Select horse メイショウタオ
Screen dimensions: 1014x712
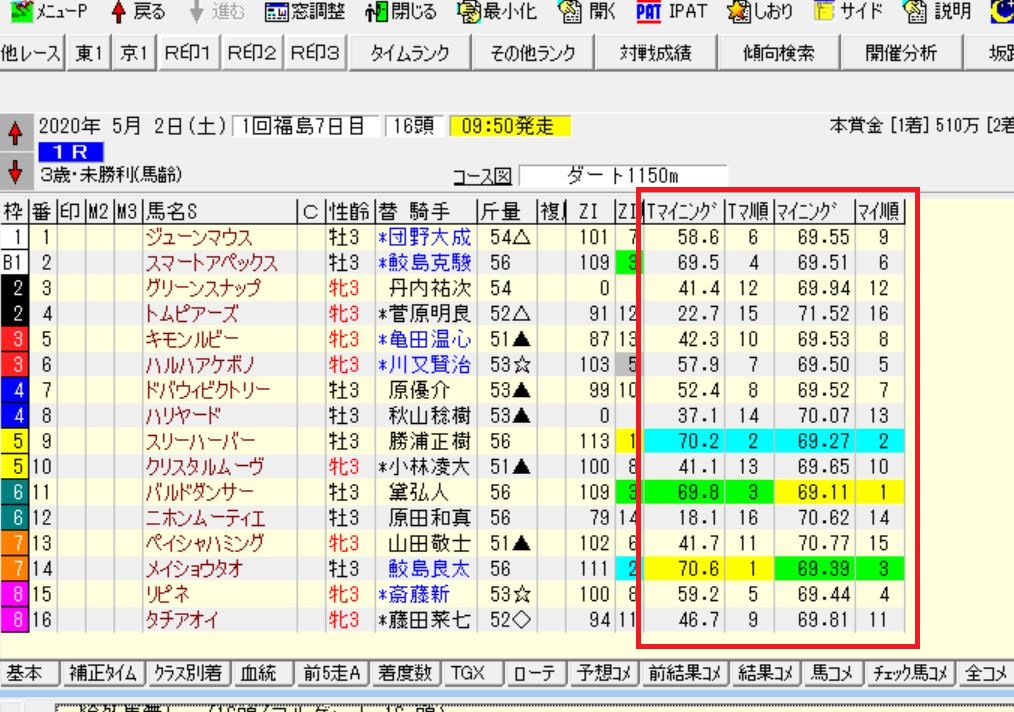pyautogui.click(x=194, y=569)
